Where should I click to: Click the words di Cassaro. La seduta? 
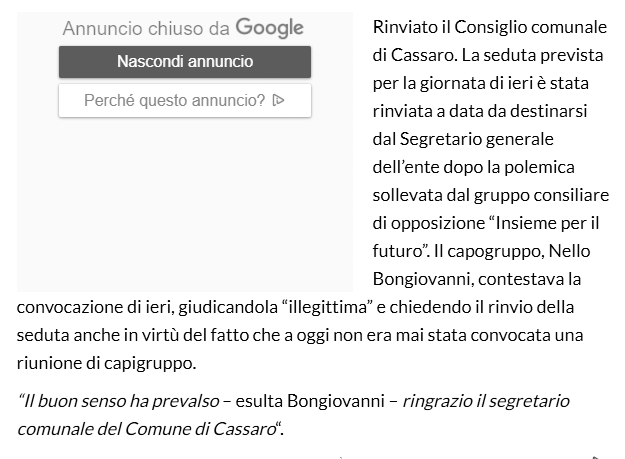[x=454, y=55]
